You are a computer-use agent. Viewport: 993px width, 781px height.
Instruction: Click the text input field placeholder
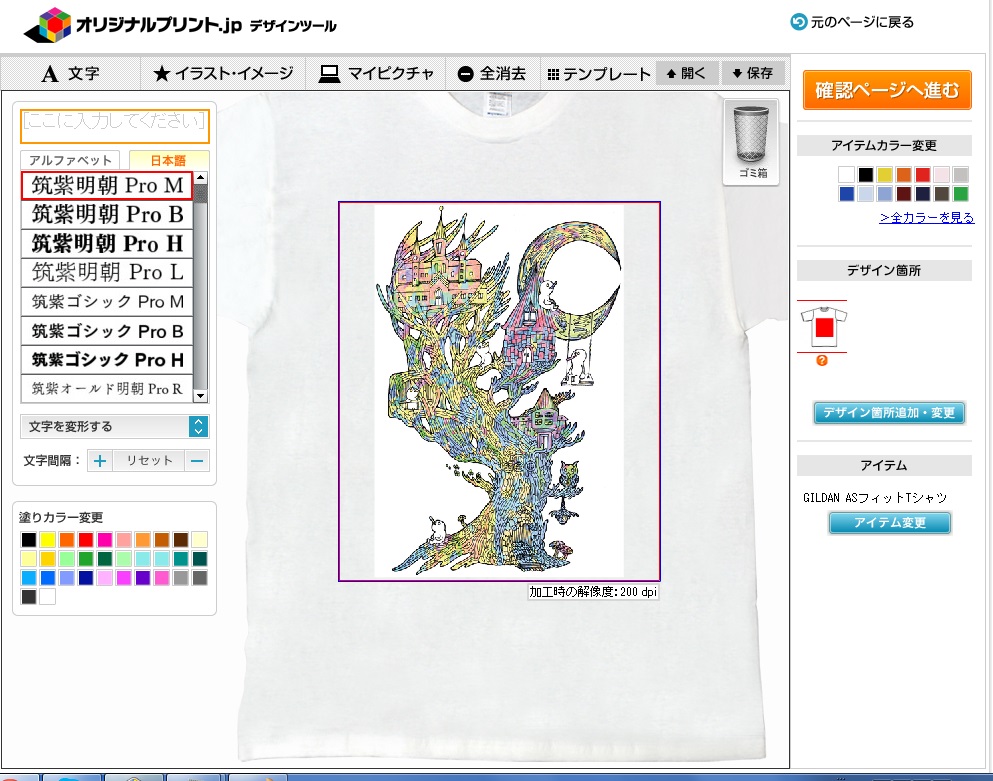[115, 126]
